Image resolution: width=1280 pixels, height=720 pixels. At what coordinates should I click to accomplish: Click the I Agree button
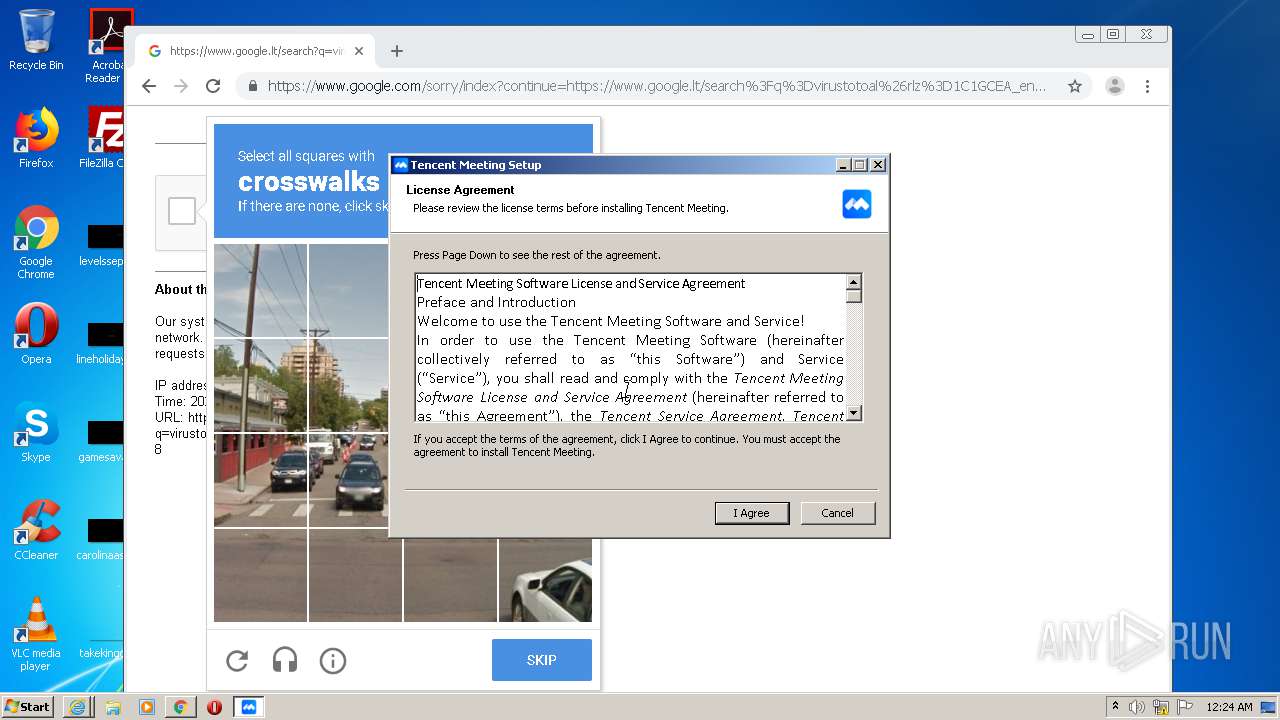(x=752, y=513)
